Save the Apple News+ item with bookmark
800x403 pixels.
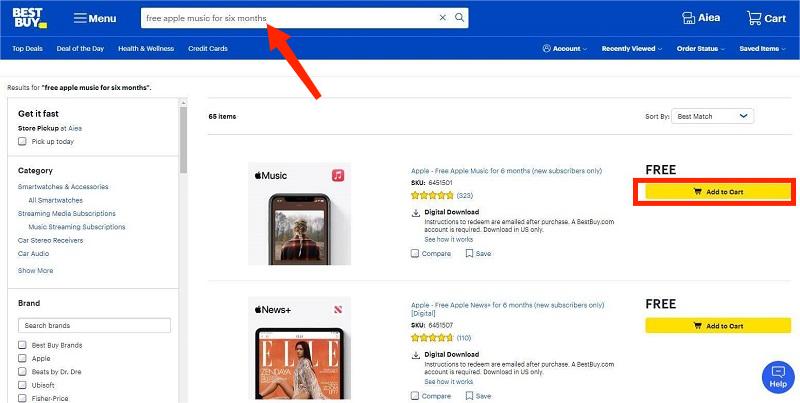pyautogui.click(x=478, y=396)
